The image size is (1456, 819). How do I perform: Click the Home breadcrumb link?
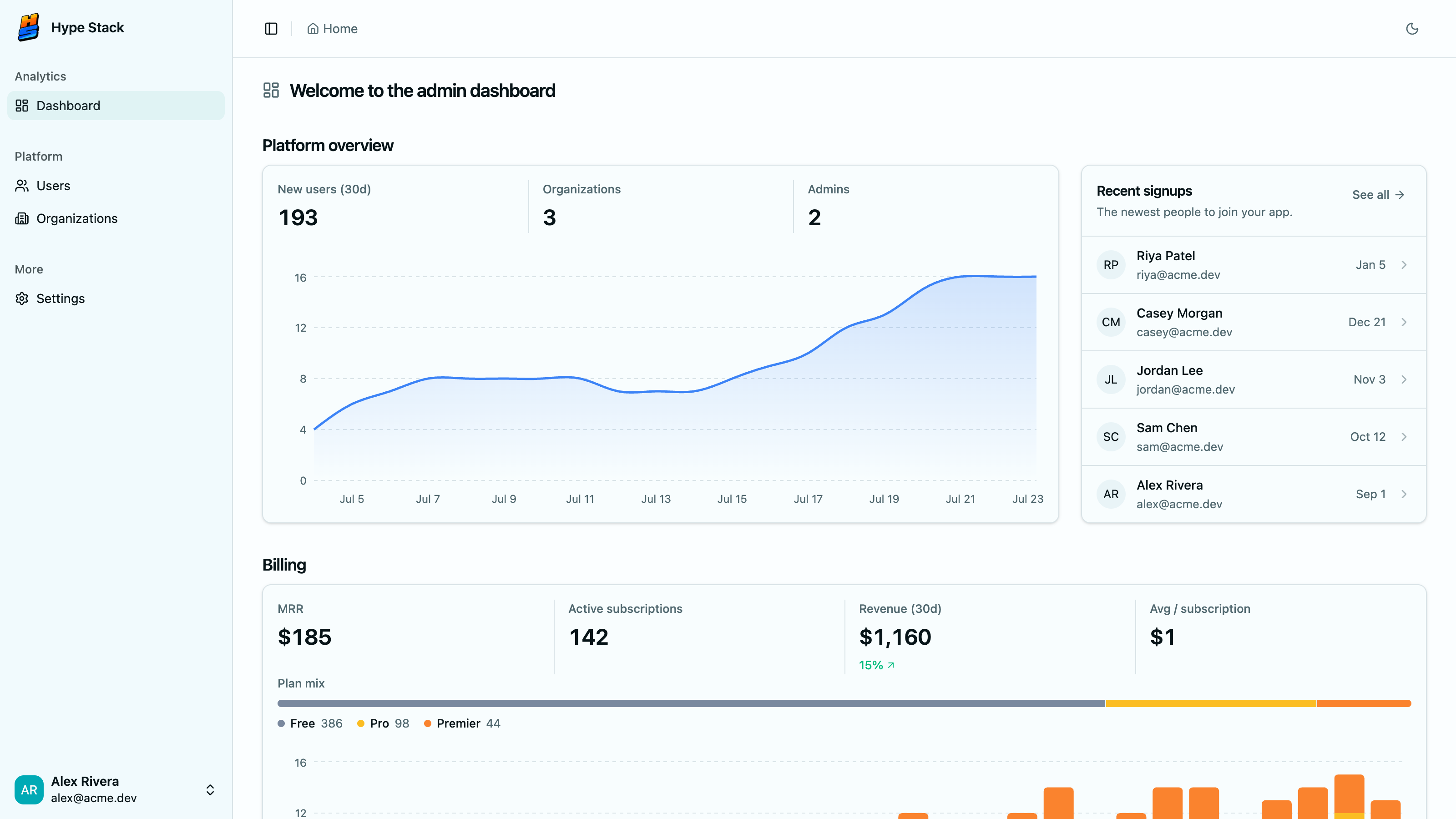click(x=332, y=29)
